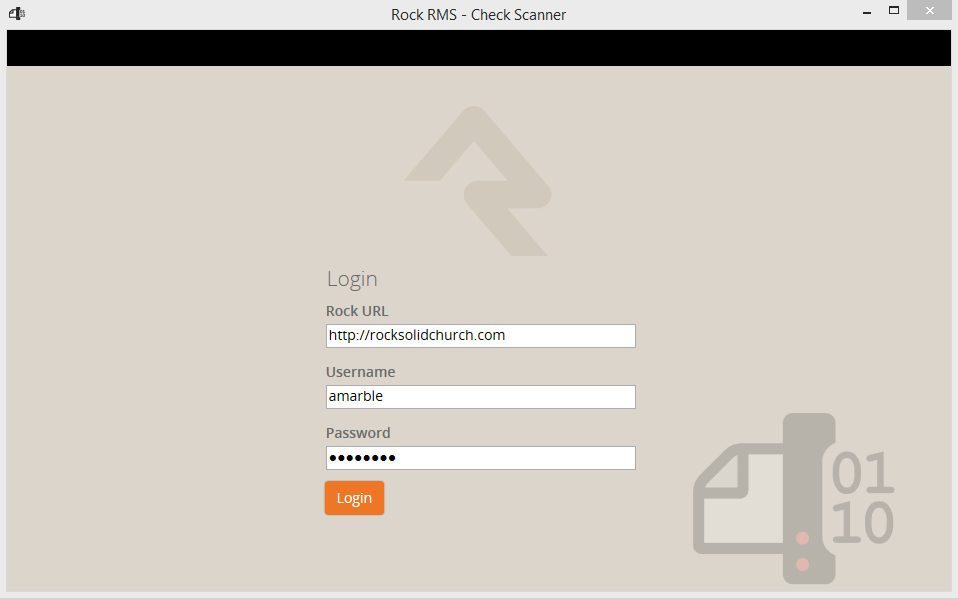Click the "Login" heading text
Screen dimensions: 958x599
pos(352,279)
